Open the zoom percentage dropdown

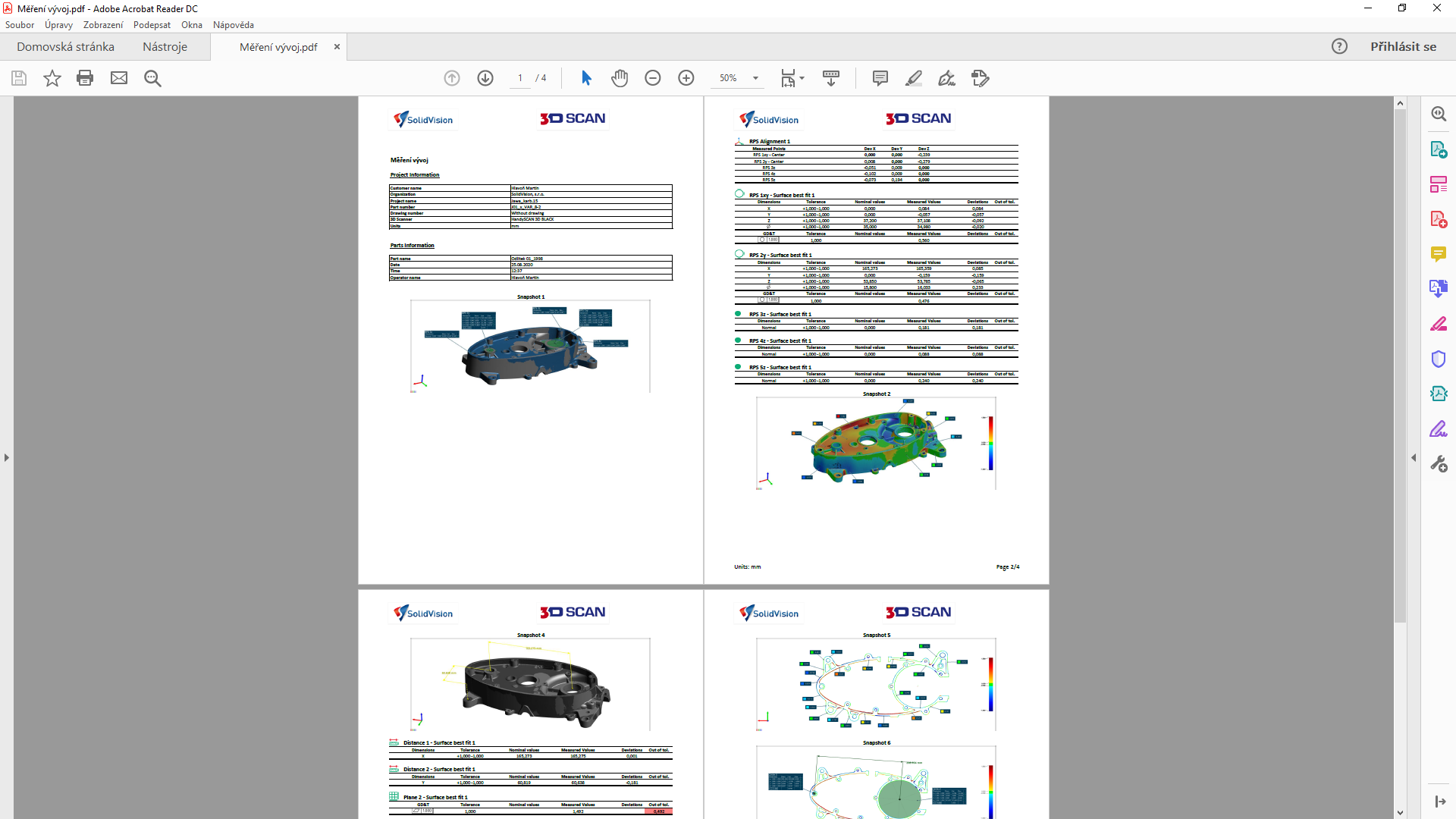tap(755, 78)
